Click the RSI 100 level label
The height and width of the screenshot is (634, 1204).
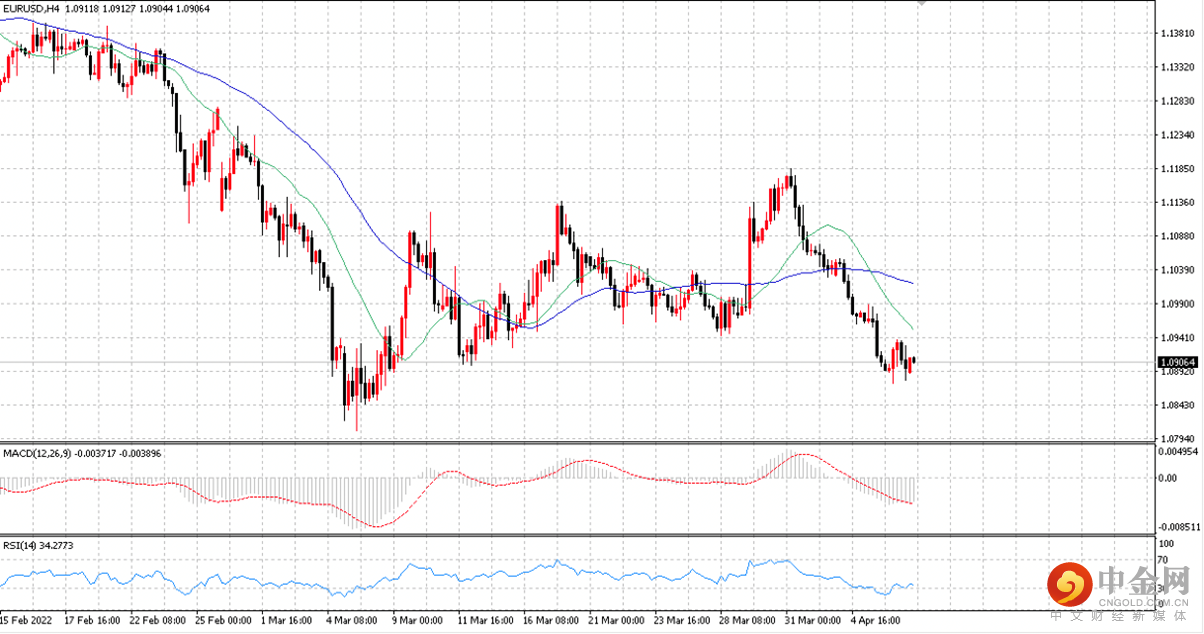[1165, 544]
